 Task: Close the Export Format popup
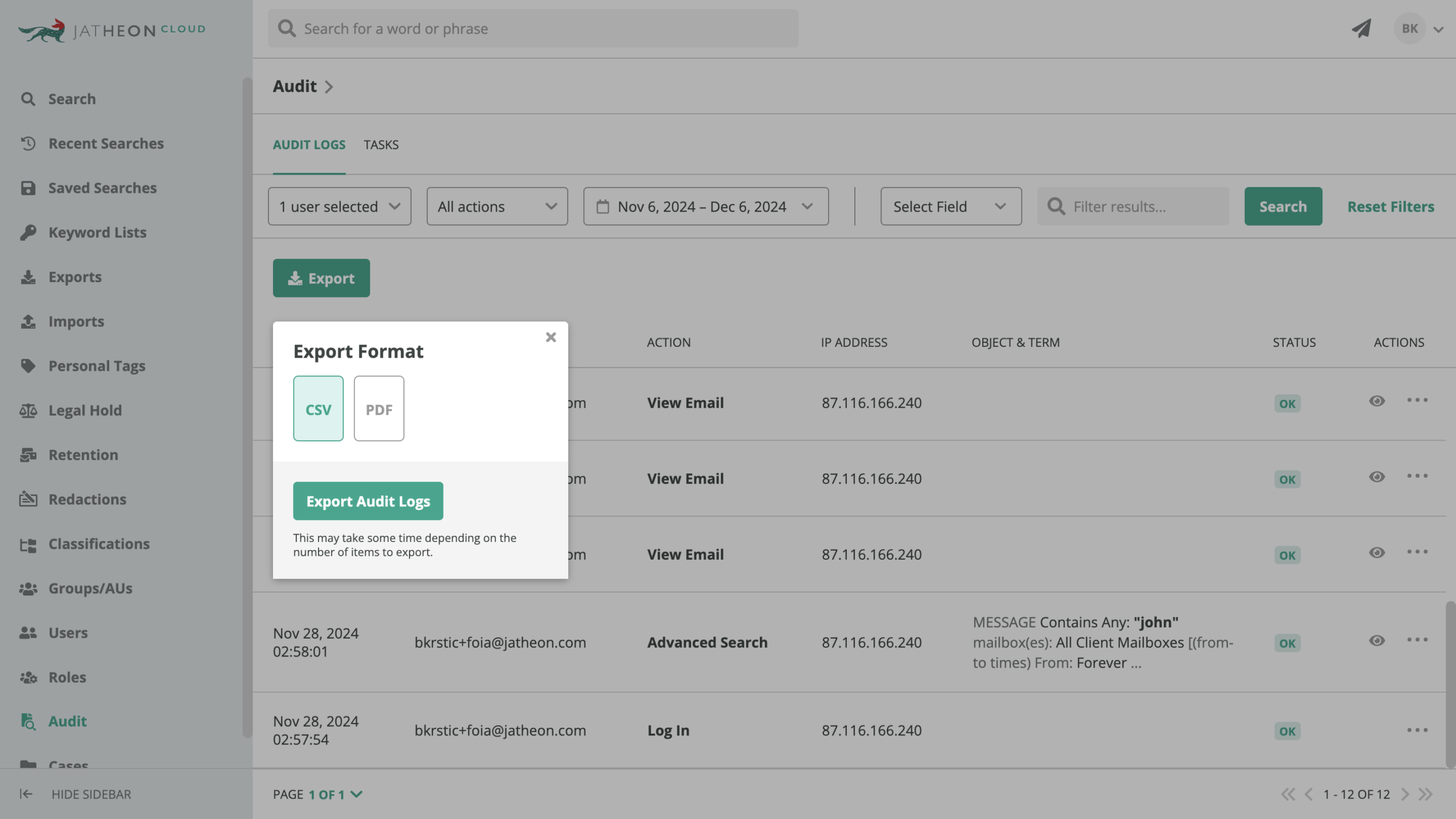(x=551, y=337)
